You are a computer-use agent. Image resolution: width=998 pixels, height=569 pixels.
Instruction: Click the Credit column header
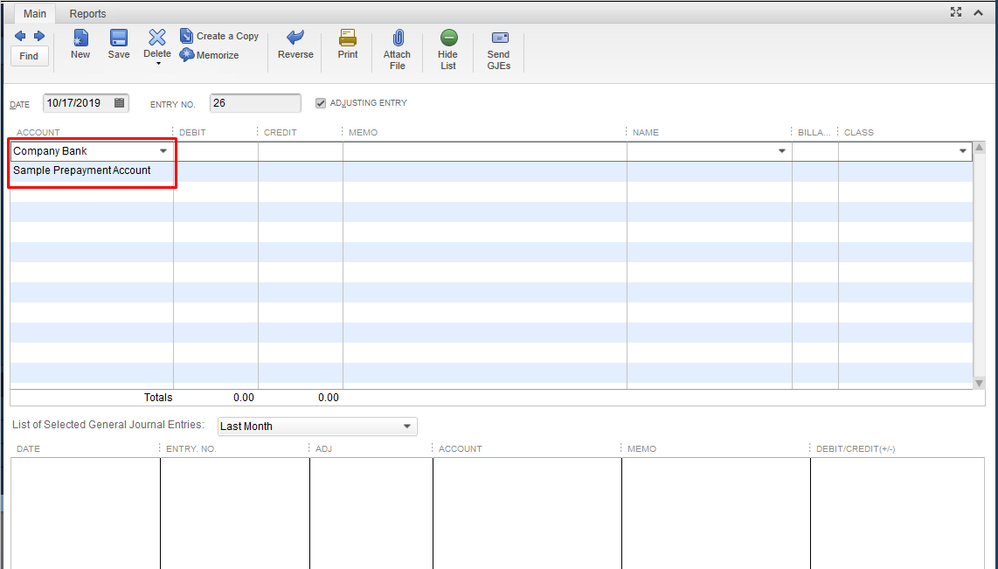pos(280,132)
